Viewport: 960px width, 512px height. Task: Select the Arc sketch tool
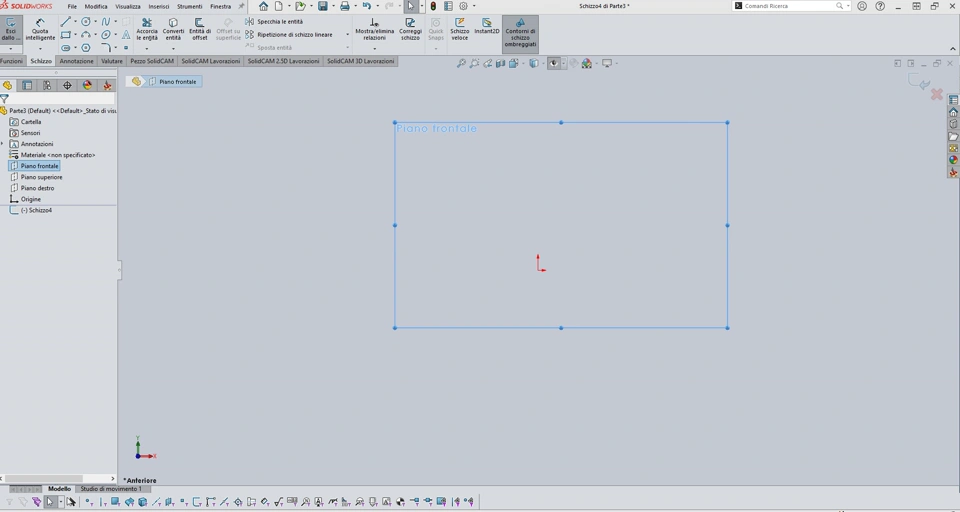click(86, 35)
